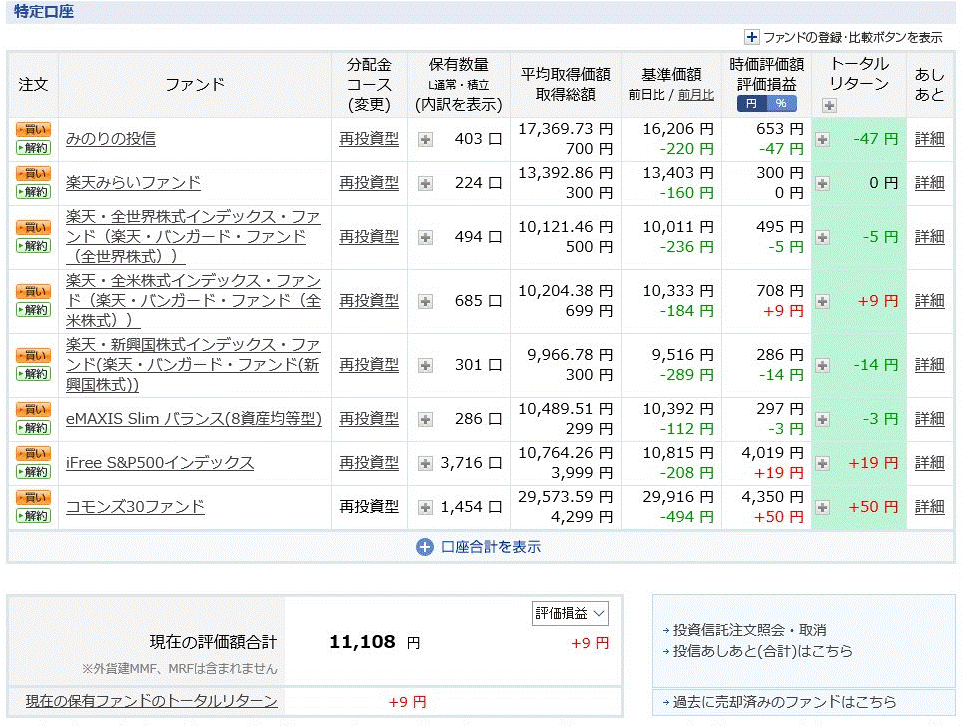
Task: Open the iFree S&P500インデックス fund link
Action: [x=160, y=463]
